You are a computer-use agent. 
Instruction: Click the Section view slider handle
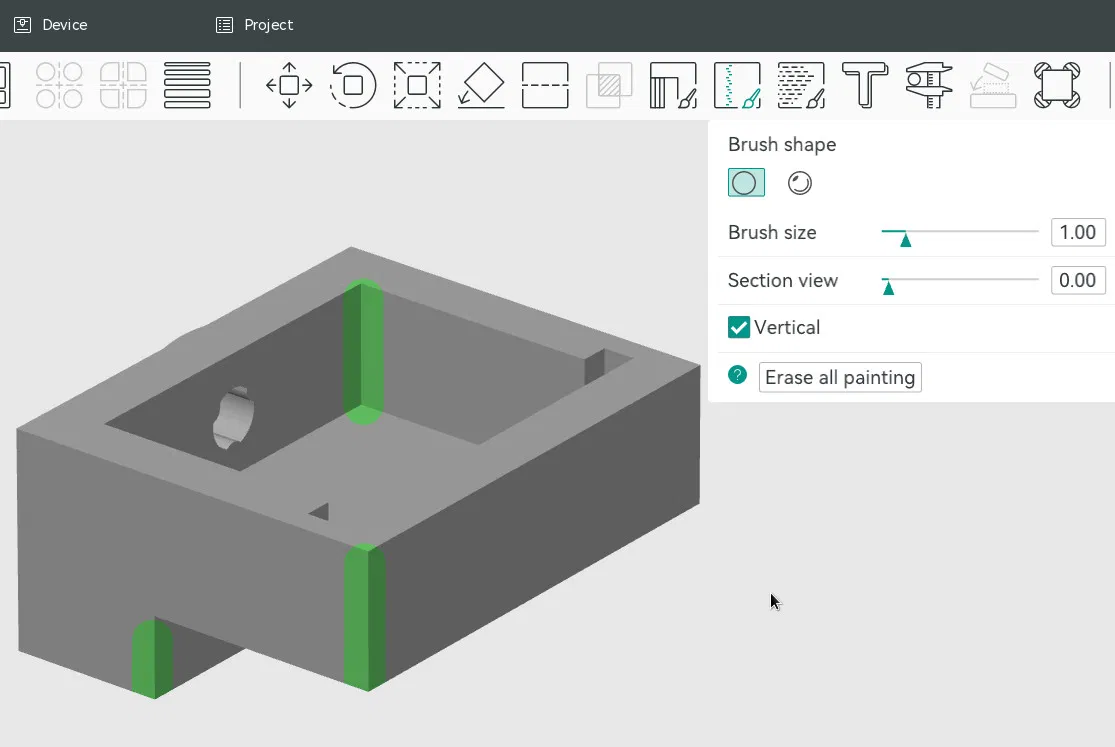coord(888,288)
